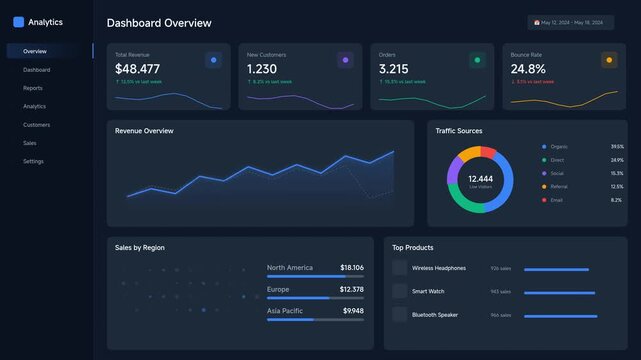Click the Smart Watch product thumbnail
Image resolution: width=641 pixels, height=360 pixels.
pos(399,291)
